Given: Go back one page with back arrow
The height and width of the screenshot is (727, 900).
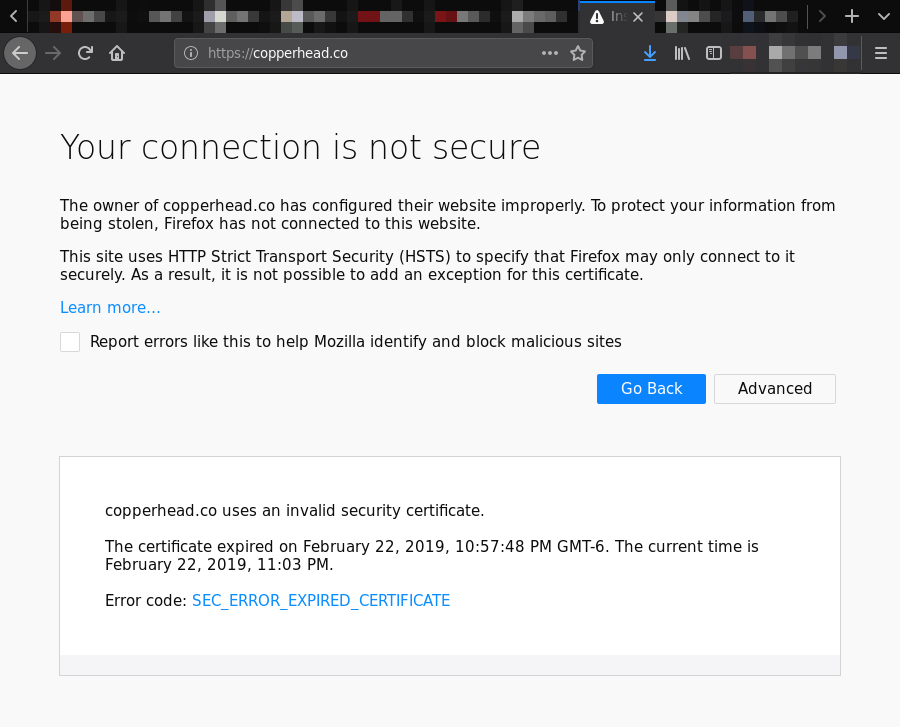Looking at the screenshot, I should [x=20, y=53].
